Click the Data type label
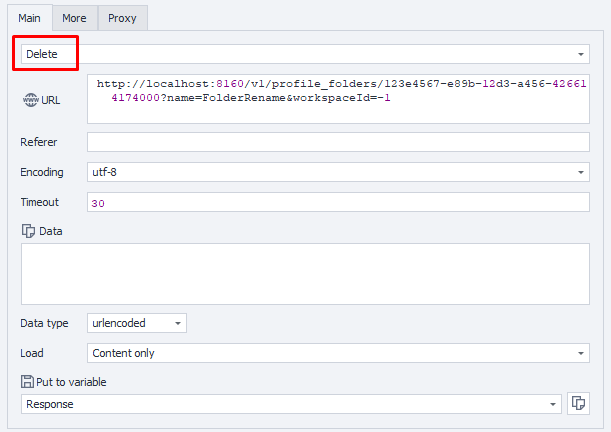Image resolution: width=611 pixels, height=432 pixels. 44,323
